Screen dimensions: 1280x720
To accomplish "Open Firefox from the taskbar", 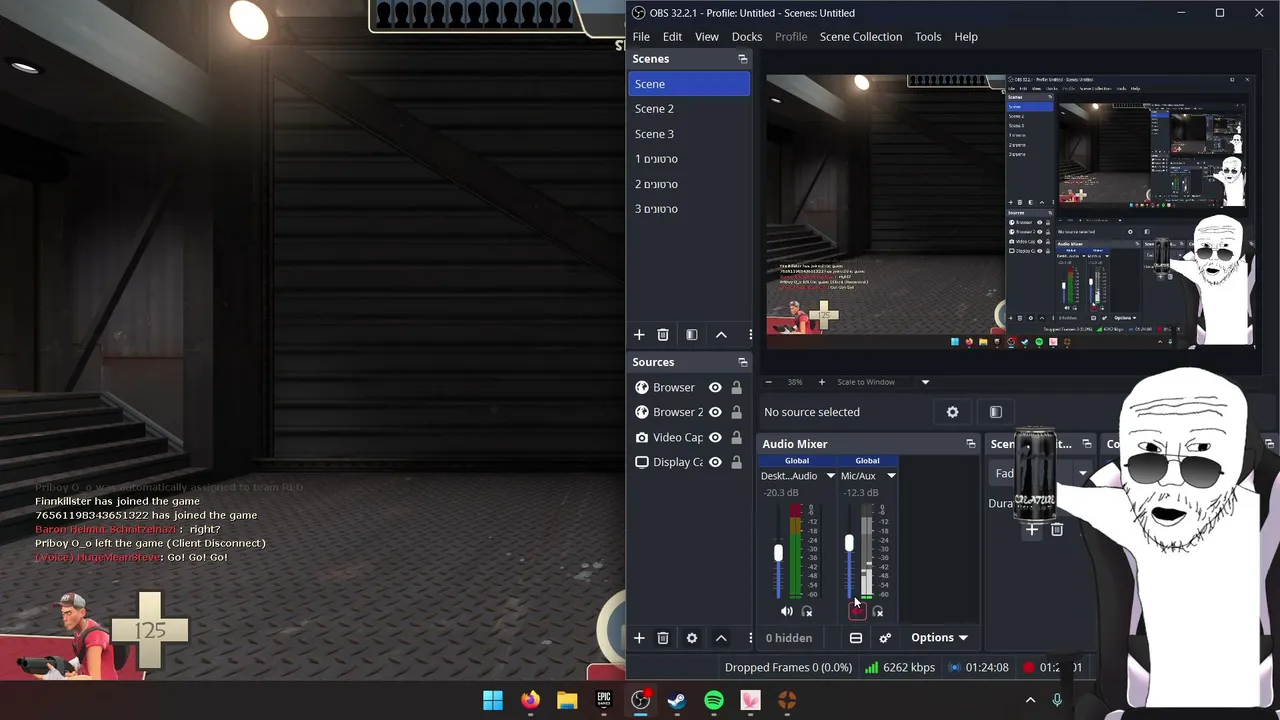I will (x=530, y=701).
